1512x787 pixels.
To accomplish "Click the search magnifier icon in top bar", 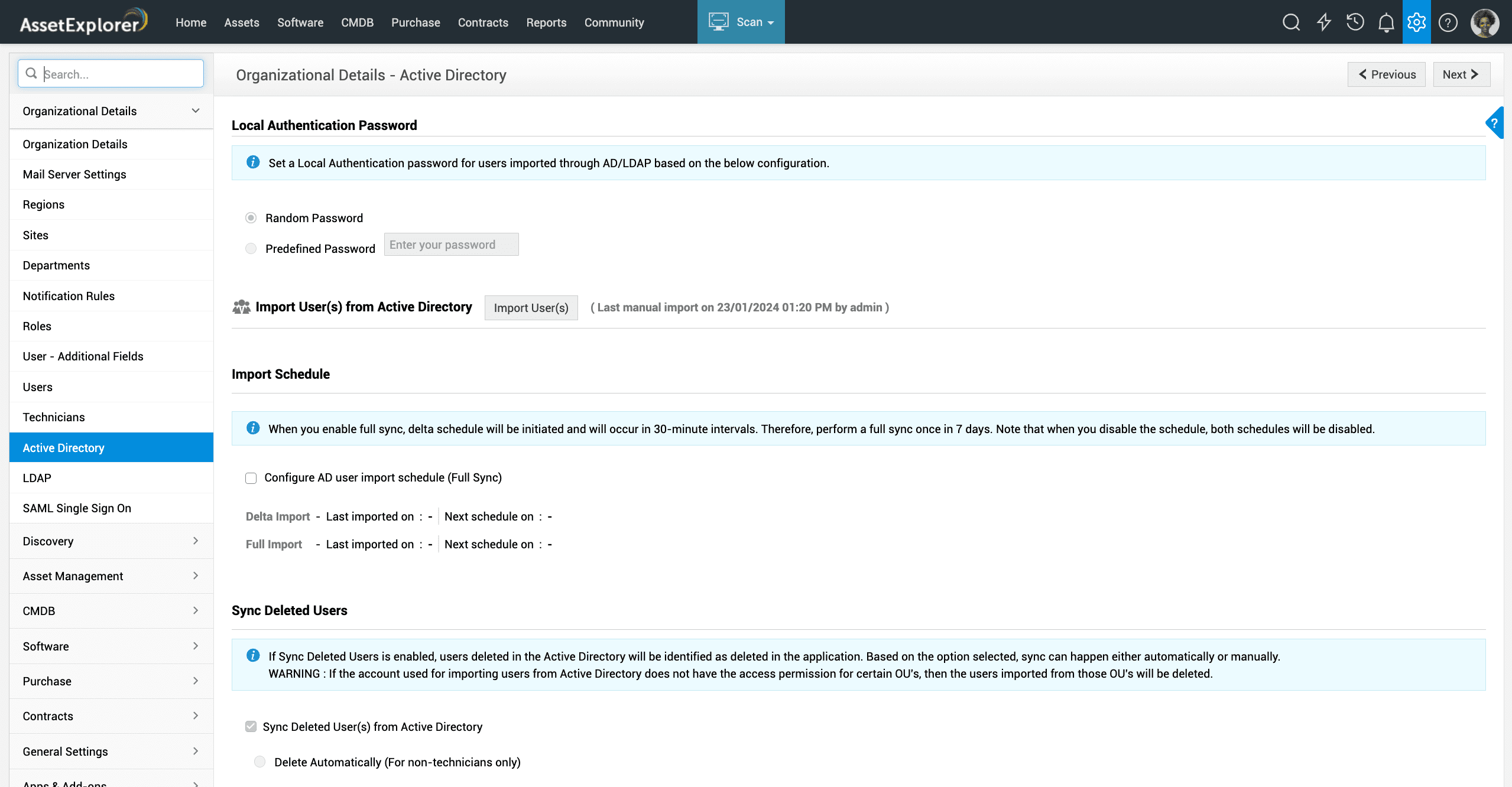I will click(x=1291, y=22).
